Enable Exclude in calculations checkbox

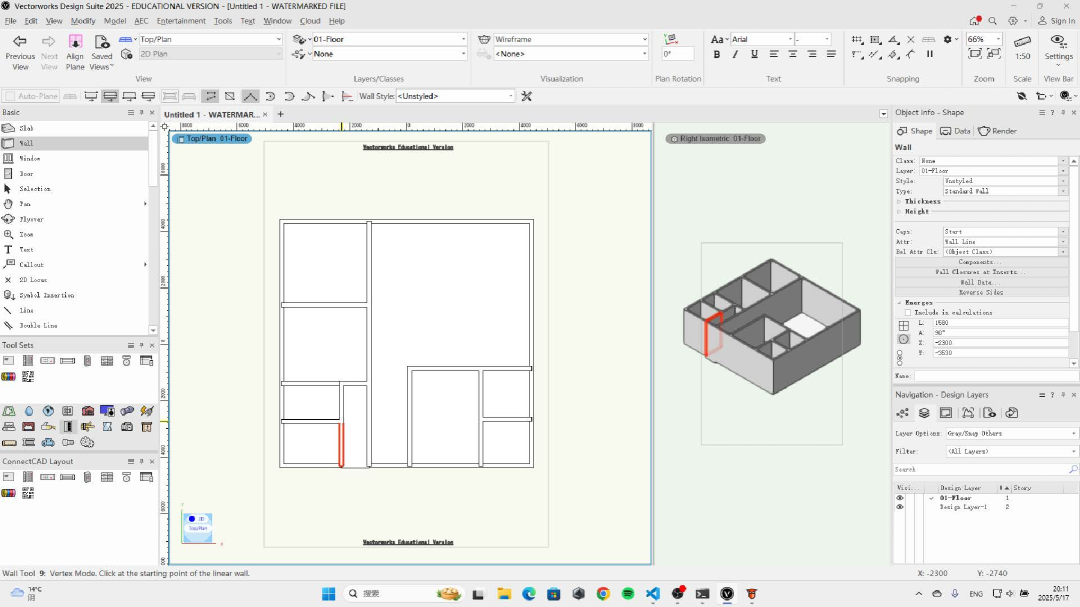pos(908,312)
